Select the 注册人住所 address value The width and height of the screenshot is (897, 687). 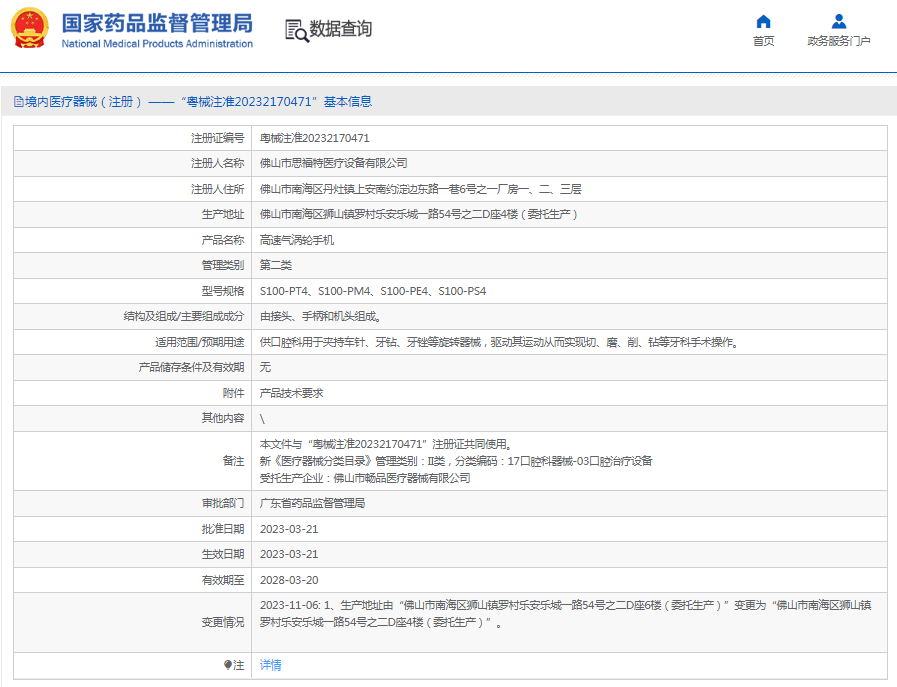coord(420,189)
